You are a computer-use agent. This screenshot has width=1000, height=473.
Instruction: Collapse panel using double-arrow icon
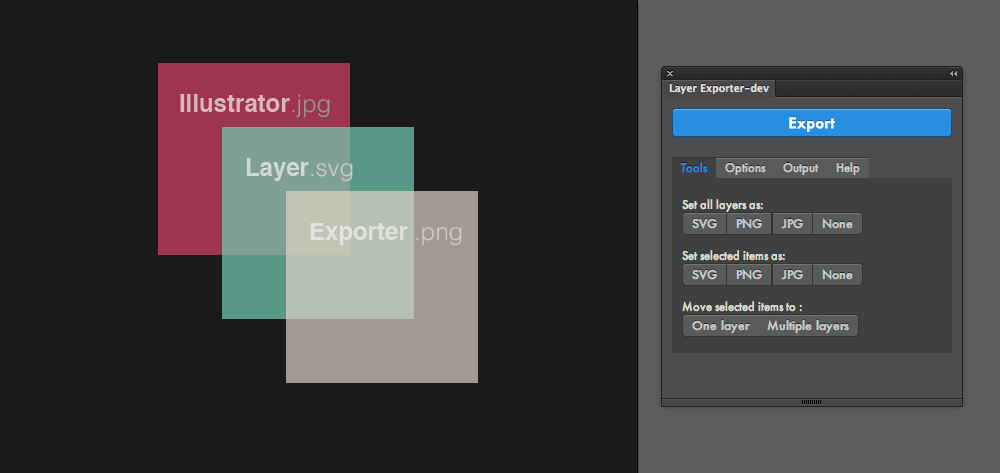click(x=953, y=73)
